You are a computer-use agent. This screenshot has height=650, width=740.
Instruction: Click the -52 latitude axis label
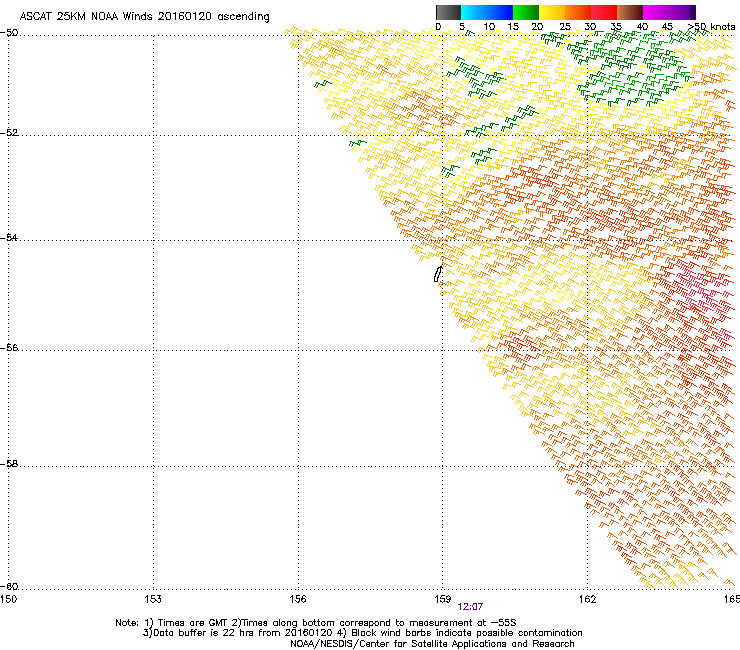point(9,133)
